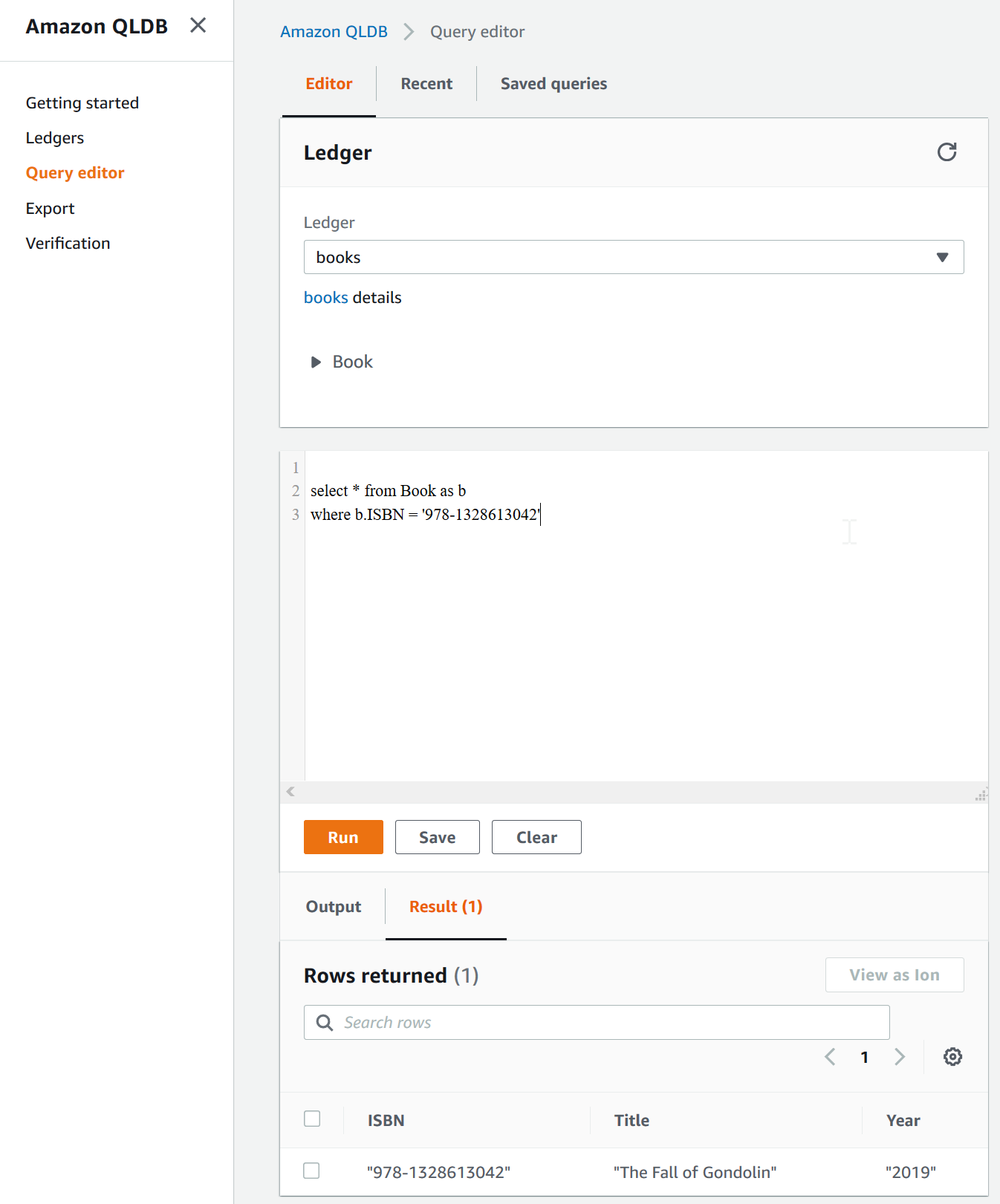1000x1204 pixels.
Task: Expand the Book table tree node
Action: (x=316, y=362)
